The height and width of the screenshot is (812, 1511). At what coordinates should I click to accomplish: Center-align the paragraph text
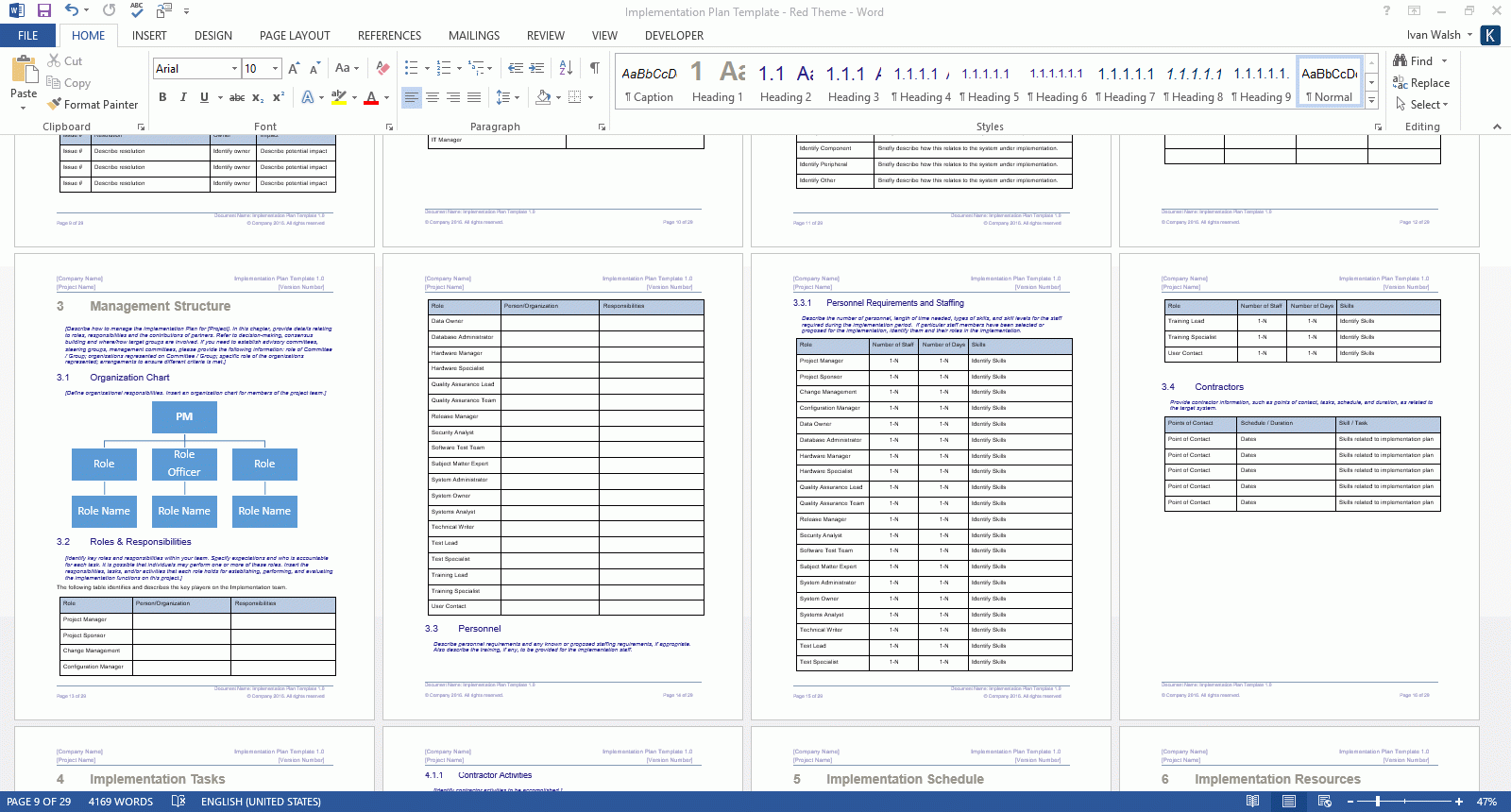tap(433, 97)
